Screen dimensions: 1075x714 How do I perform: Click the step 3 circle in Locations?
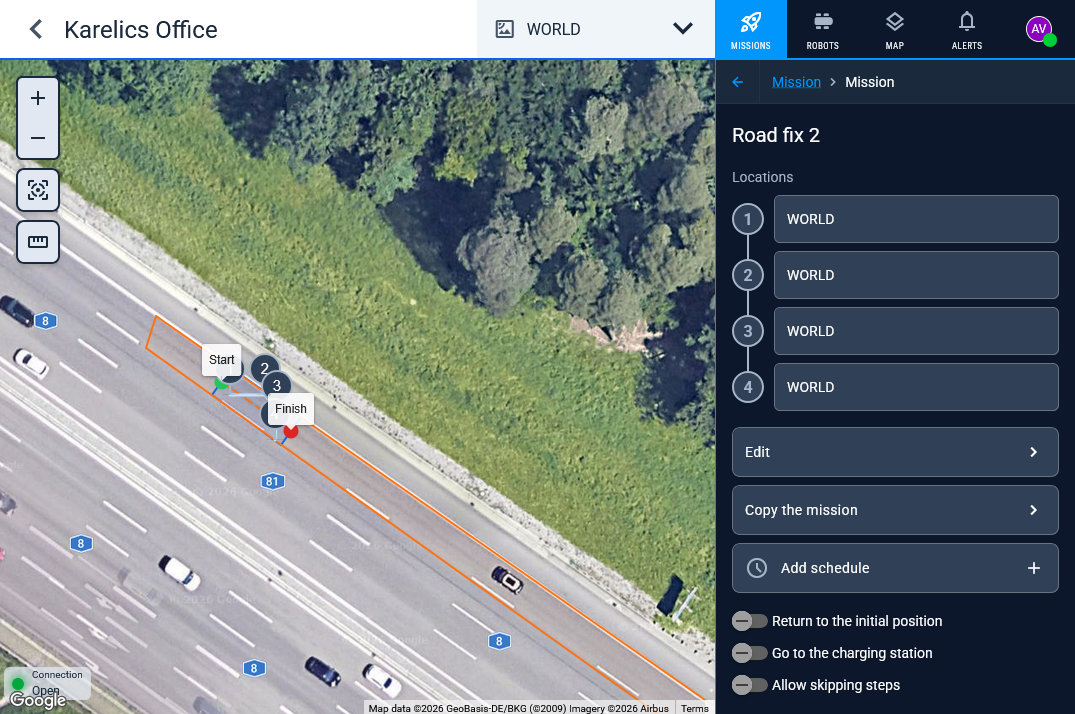tap(748, 331)
